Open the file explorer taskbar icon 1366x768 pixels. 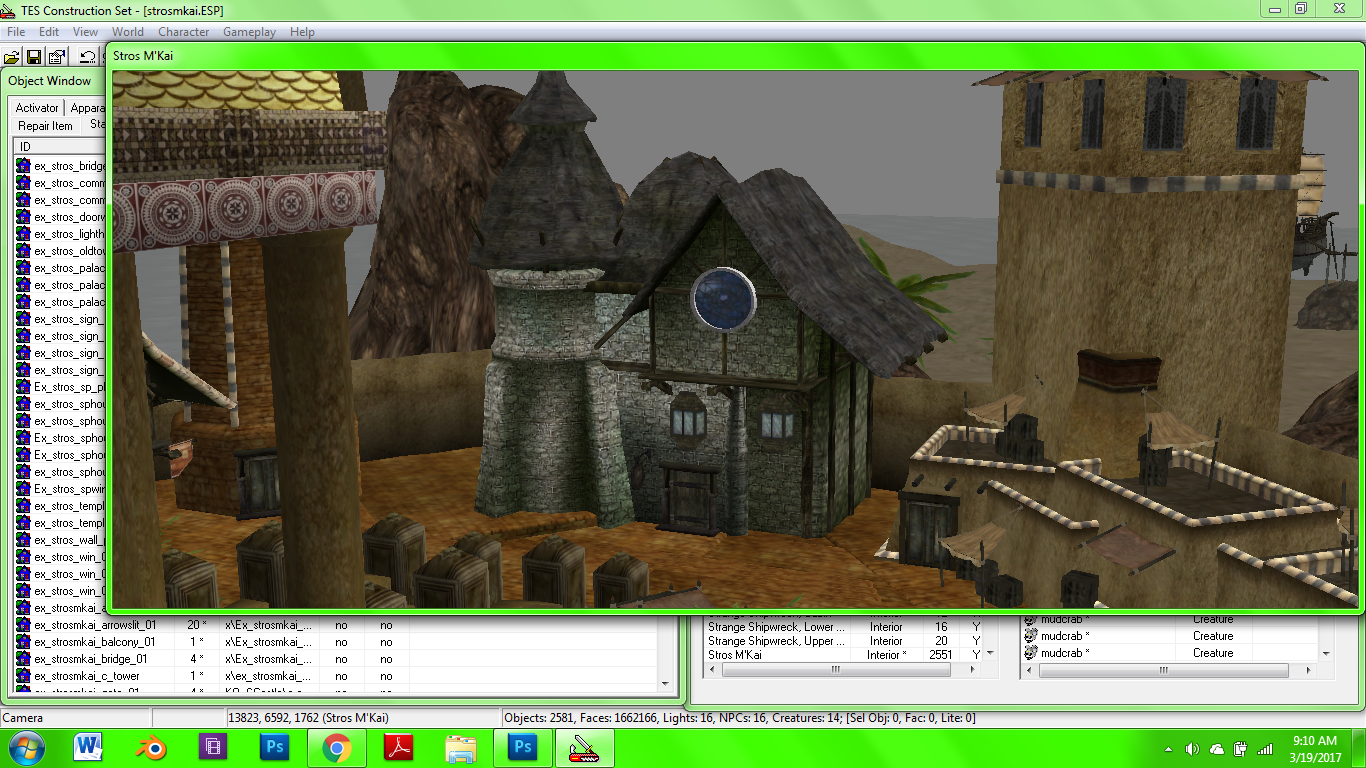click(460, 748)
